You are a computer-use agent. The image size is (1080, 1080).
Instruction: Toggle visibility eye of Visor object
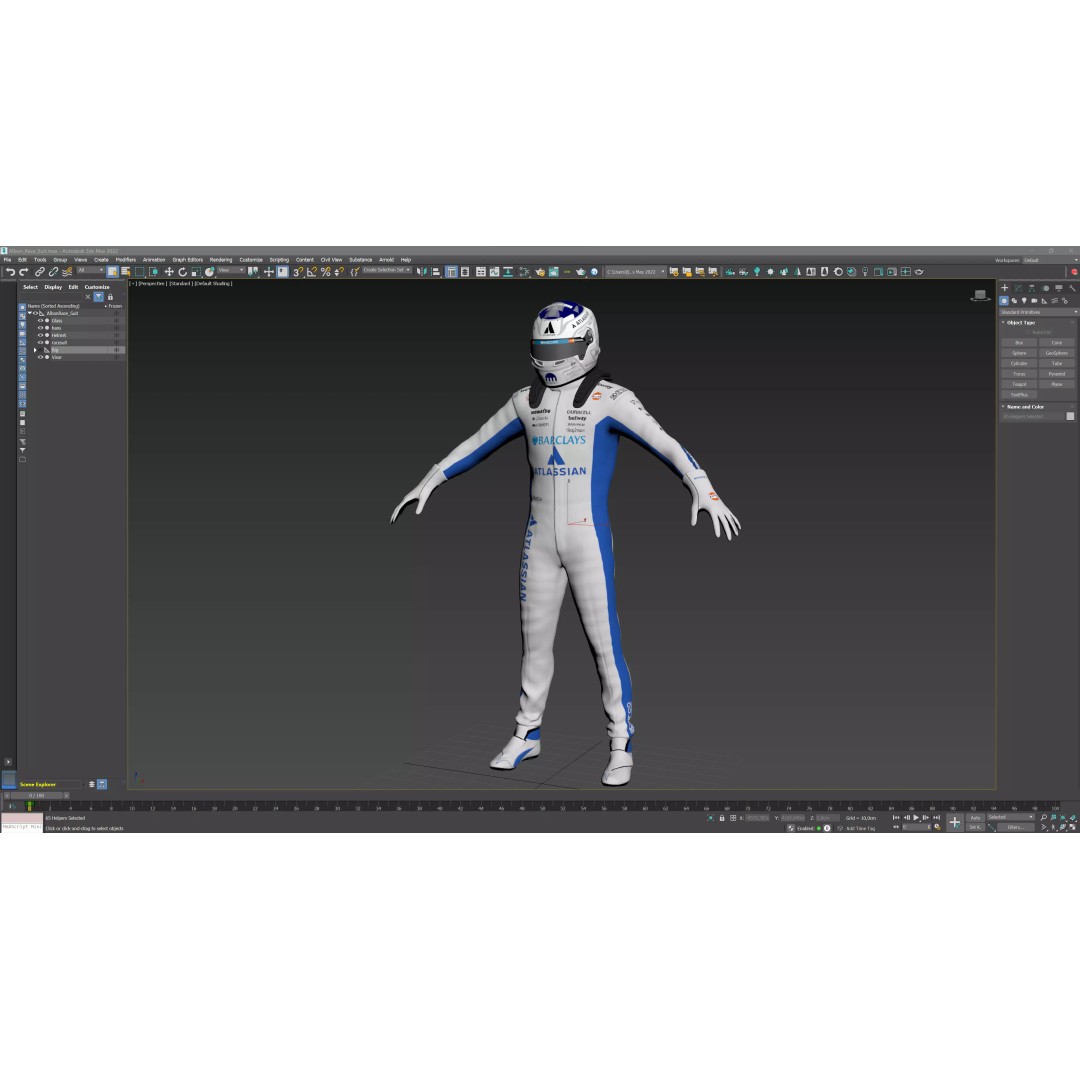[x=41, y=357]
